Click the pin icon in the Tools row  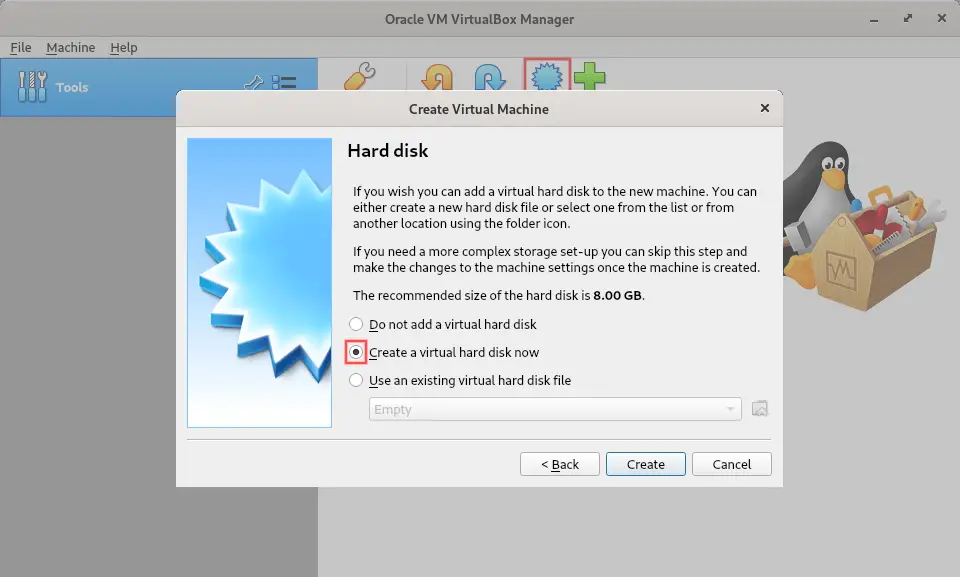[253, 82]
